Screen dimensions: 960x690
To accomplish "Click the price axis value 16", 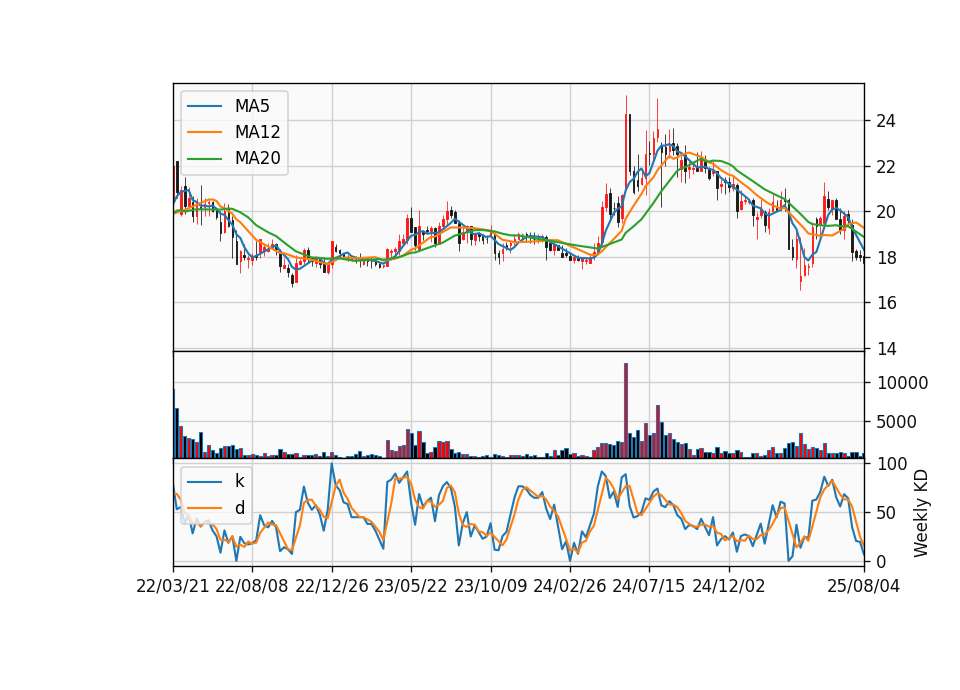I will pyautogui.click(x=886, y=303).
